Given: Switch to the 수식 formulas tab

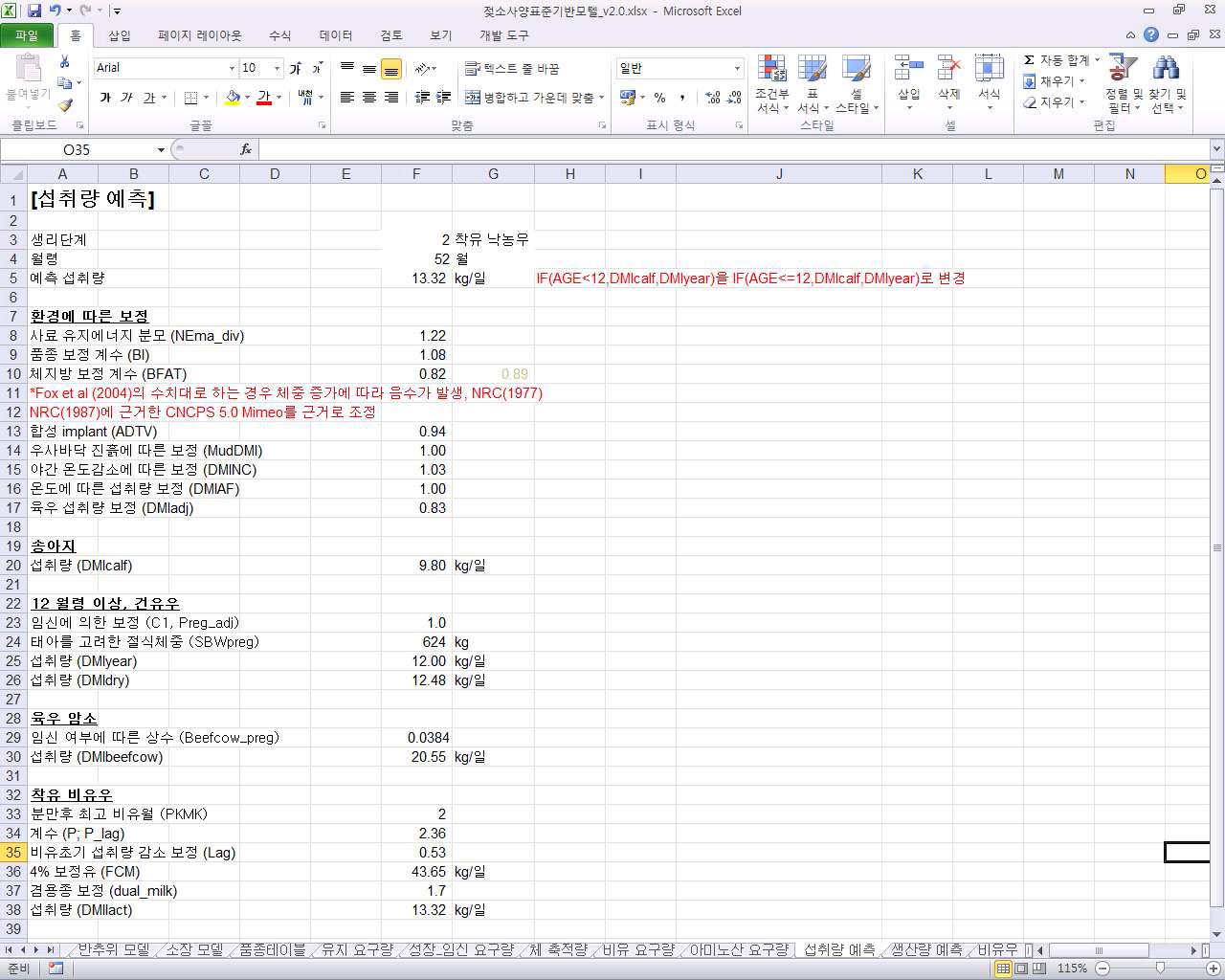Looking at the screenshot, I should tap(279, 35).
